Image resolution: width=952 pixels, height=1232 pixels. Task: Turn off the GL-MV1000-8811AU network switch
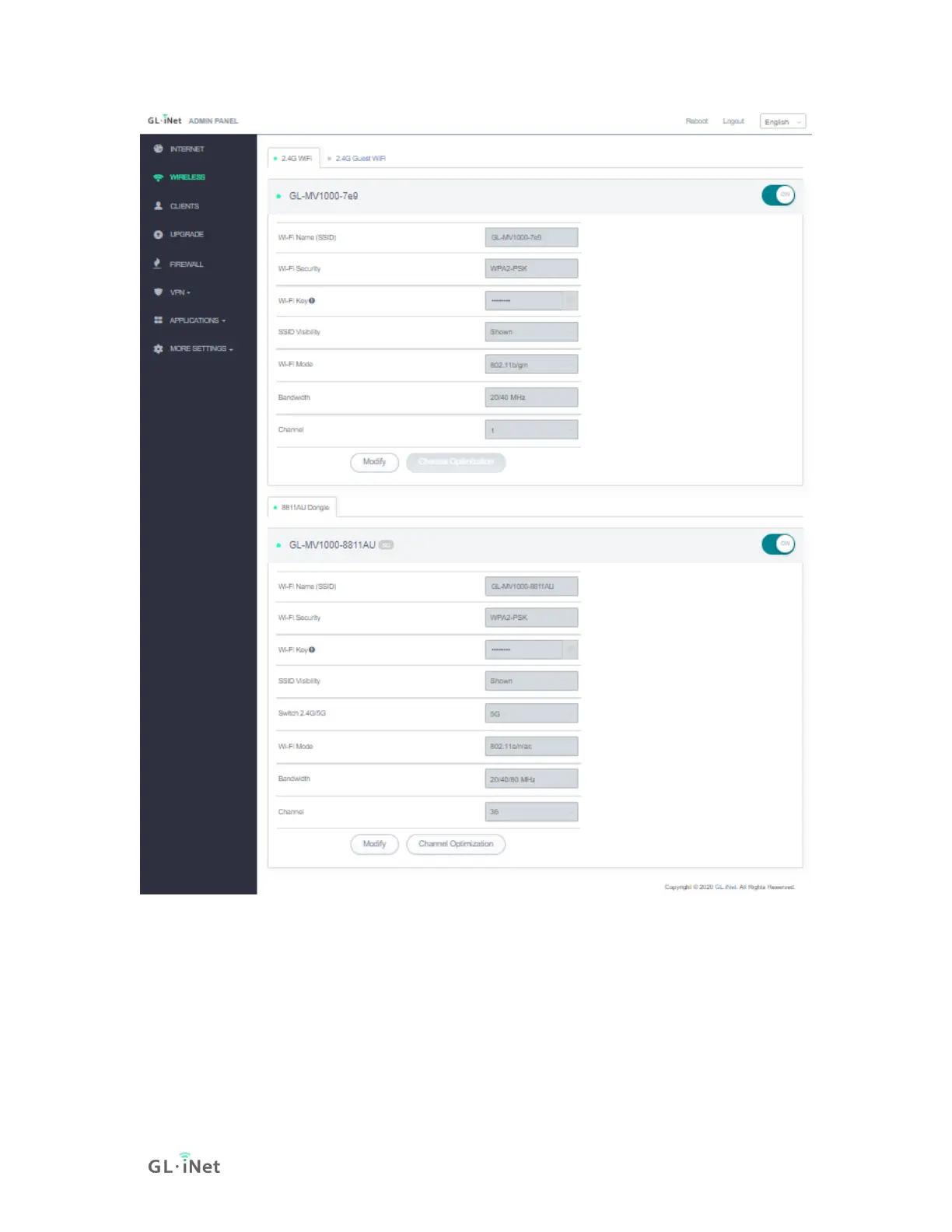[778, 544]
